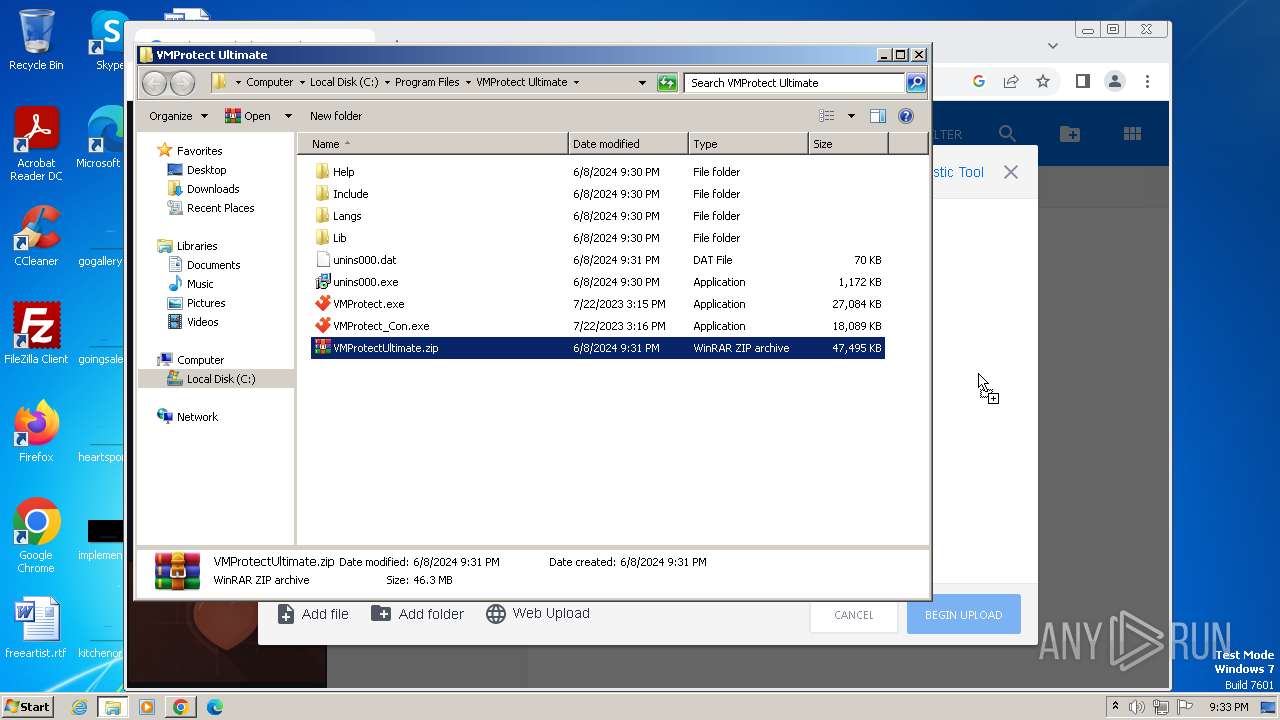Image resolution: width=1280 pixels, height=720 pixels.
Task: Click the BEGIN UPLOAD button
Action: click(x=963, y=615)
